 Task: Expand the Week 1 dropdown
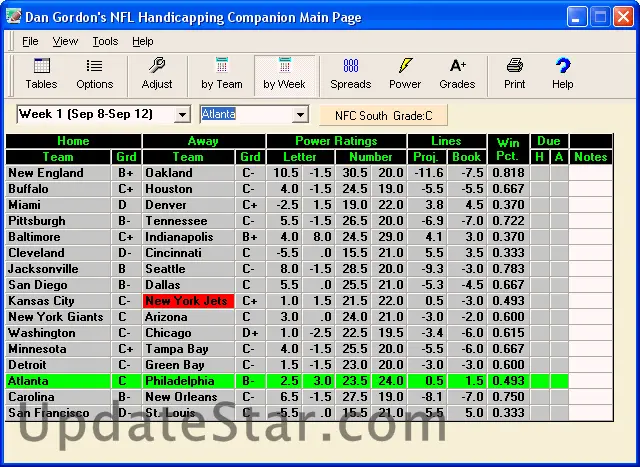click(182, 115)
